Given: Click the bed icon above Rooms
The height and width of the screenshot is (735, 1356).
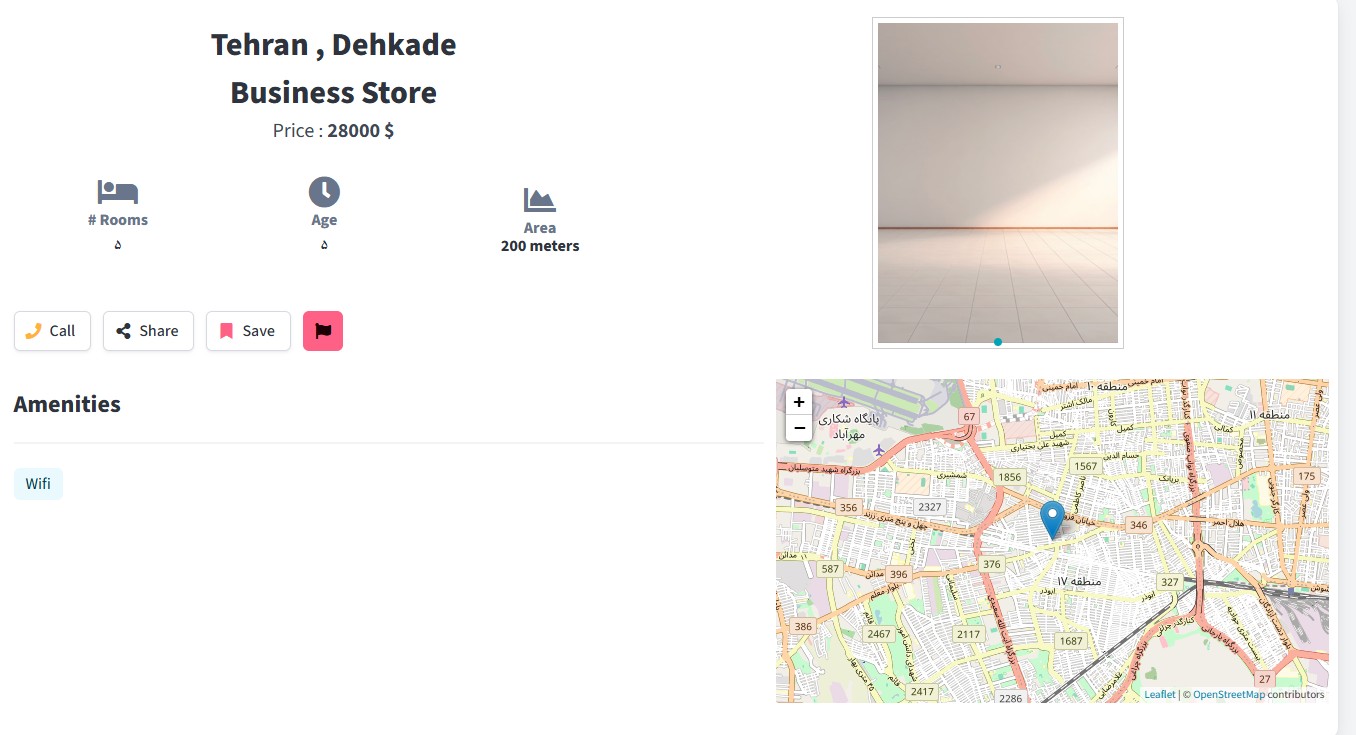Looking at the screenshot, I should pyautogui.click(x=117, y=191).
